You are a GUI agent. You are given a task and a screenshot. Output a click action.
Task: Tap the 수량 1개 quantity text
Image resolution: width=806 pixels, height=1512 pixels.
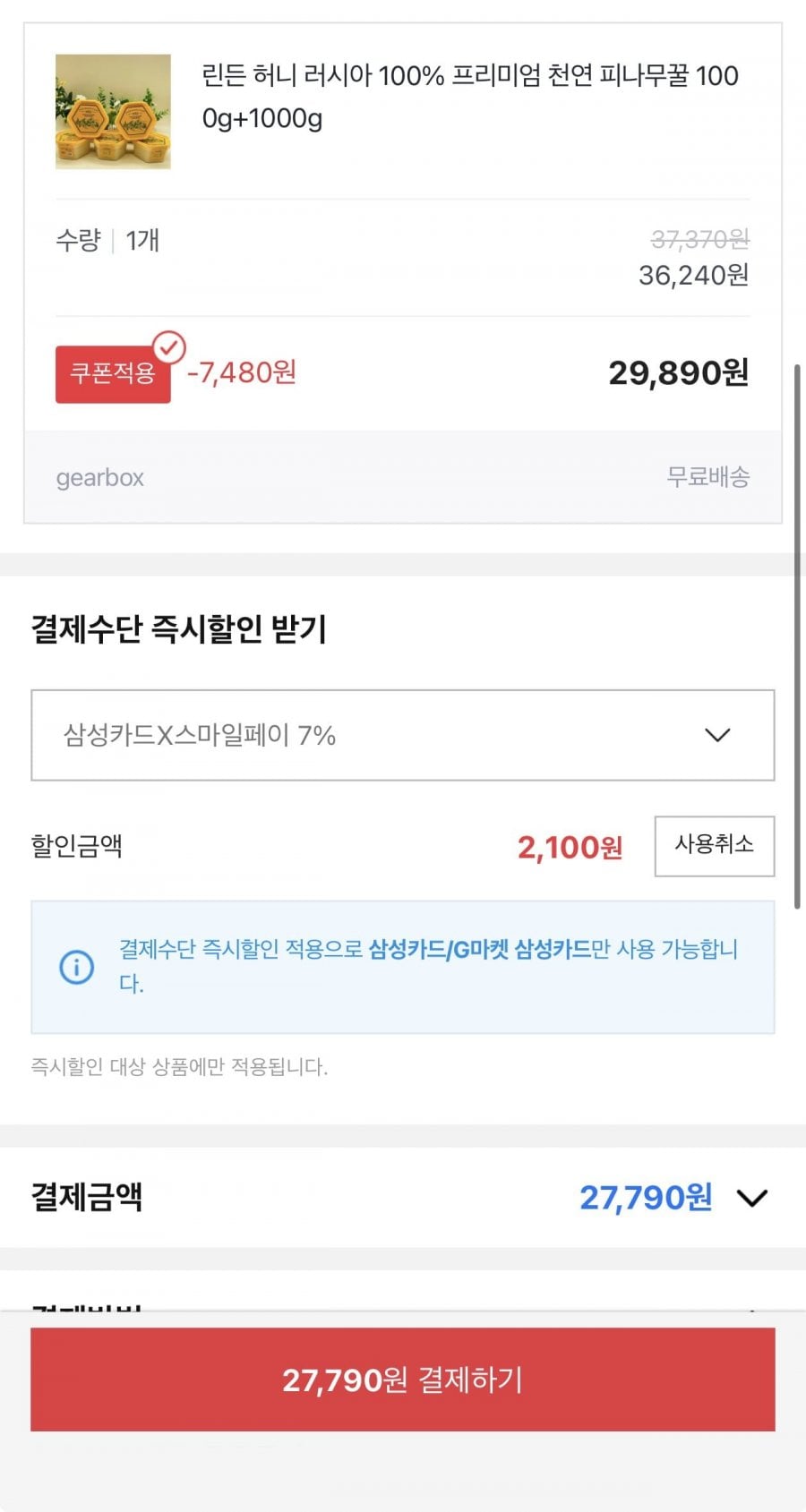click(107, 240)
